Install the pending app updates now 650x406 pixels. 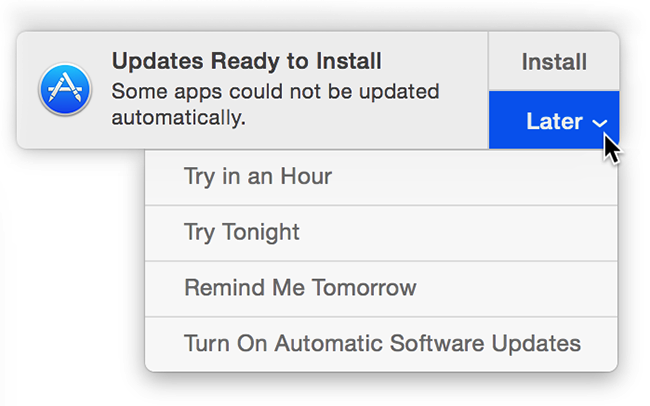click(x=553, y=62)
